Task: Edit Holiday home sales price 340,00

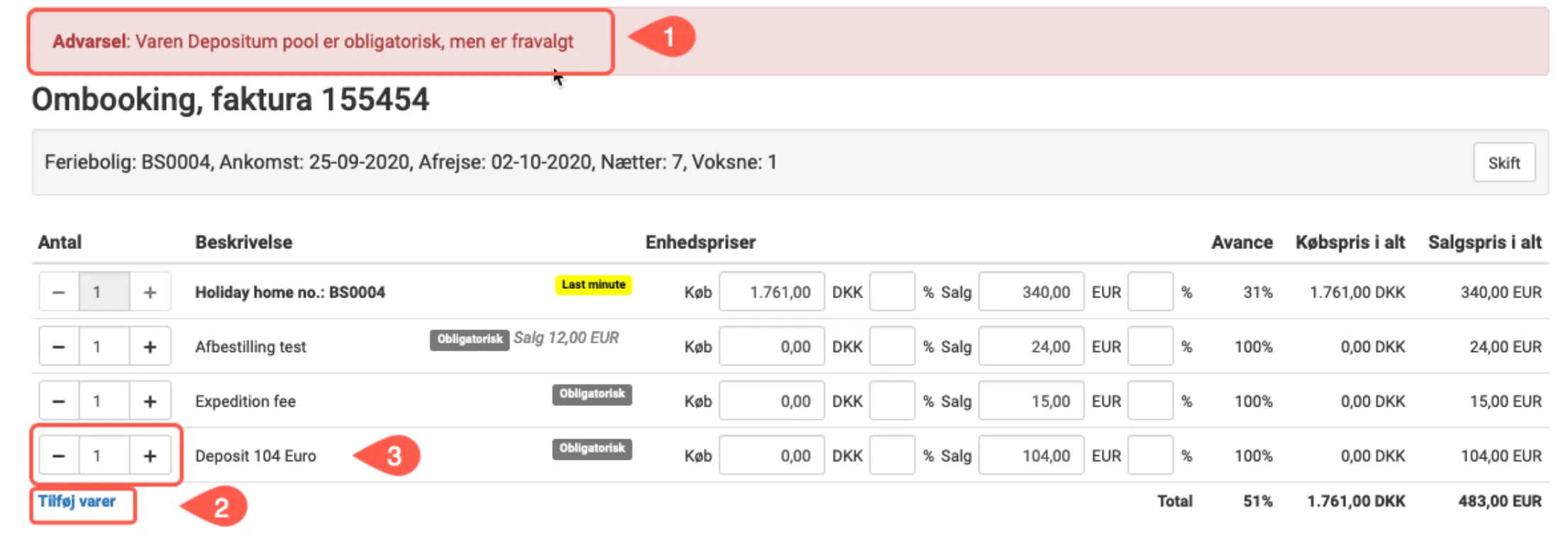Action: pyautogui.click(x=1031, y=292)
